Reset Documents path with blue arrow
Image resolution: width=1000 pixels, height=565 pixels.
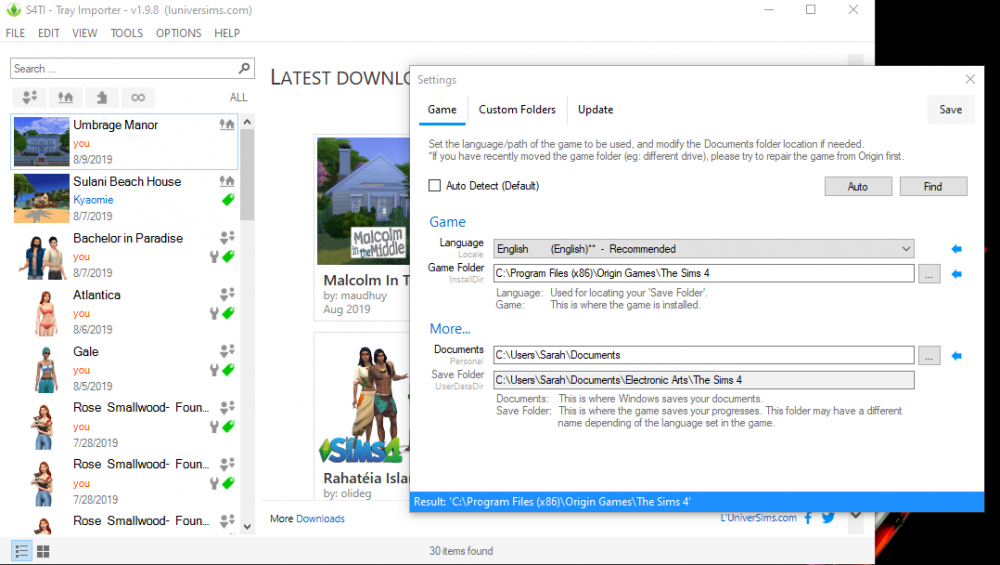pyautogui.click(x=956, y=356)
